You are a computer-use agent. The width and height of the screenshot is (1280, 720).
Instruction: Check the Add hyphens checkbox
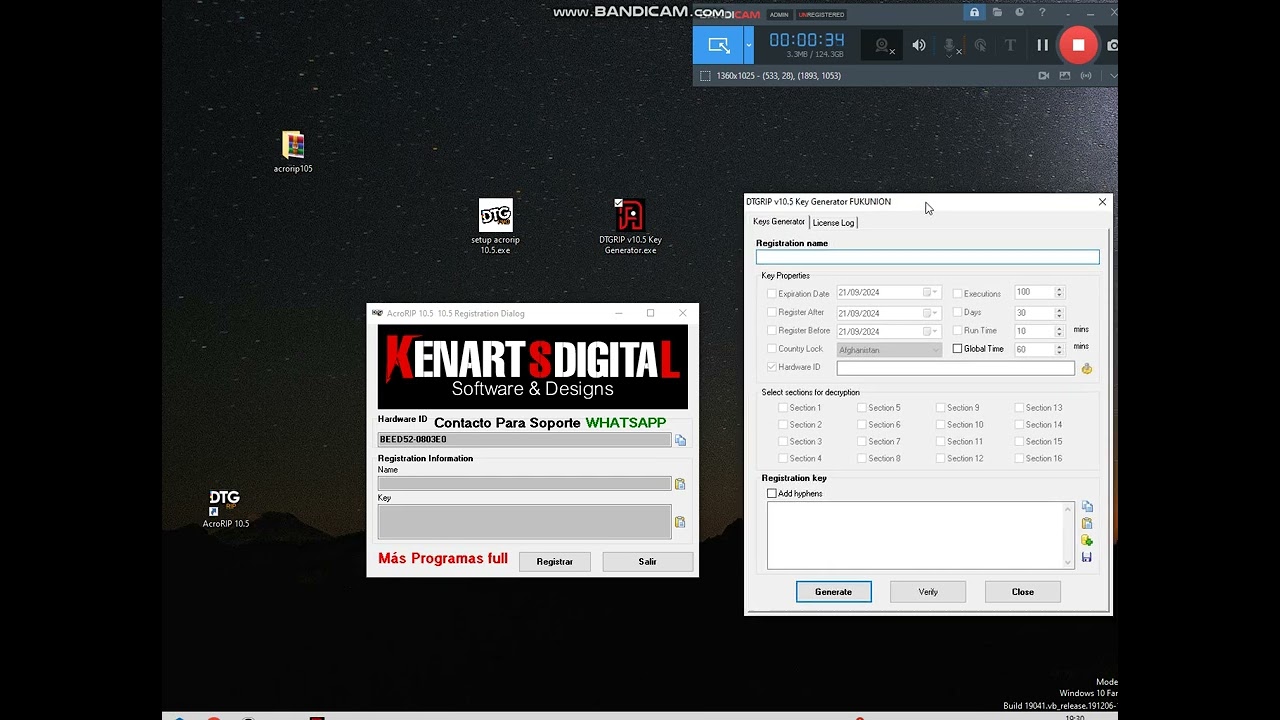coord(772,494)
